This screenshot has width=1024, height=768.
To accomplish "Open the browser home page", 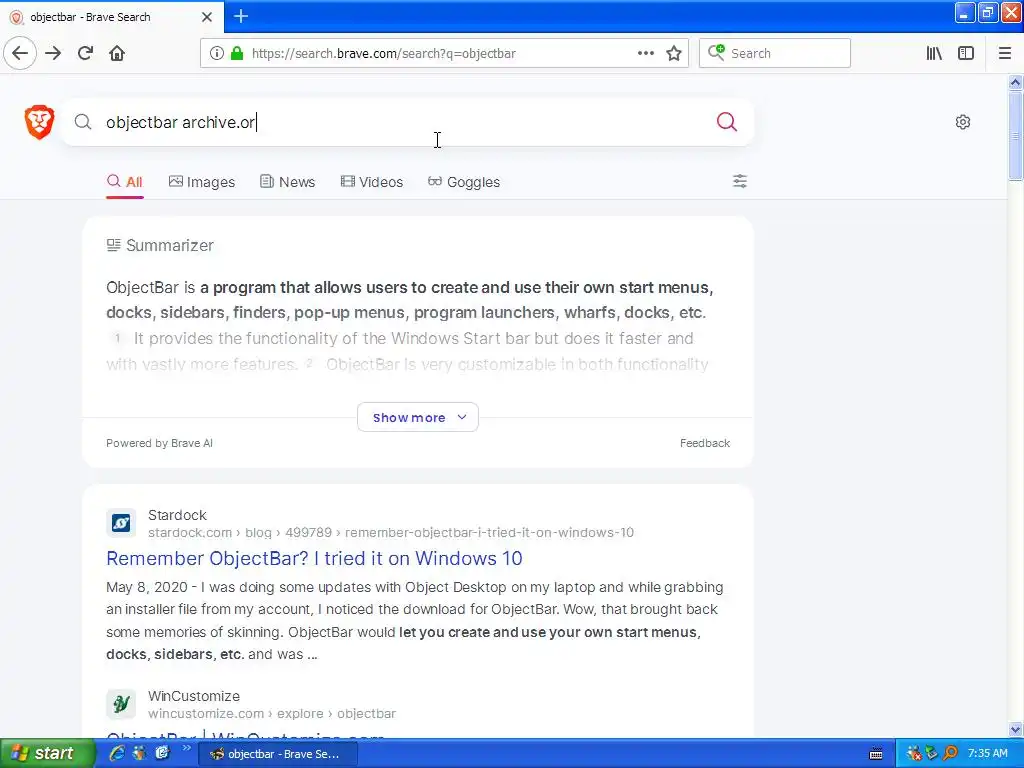I will [x=117, y=53].
